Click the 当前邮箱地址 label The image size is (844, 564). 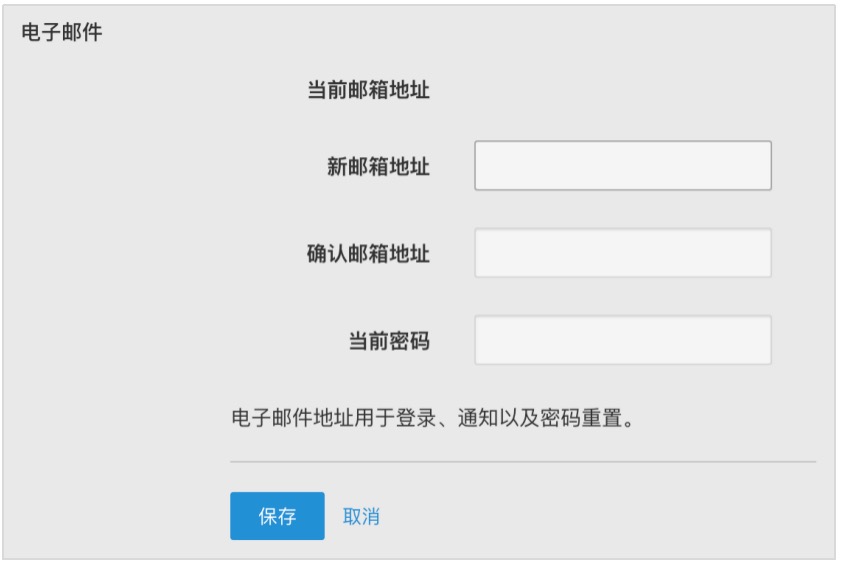point(368,89)
